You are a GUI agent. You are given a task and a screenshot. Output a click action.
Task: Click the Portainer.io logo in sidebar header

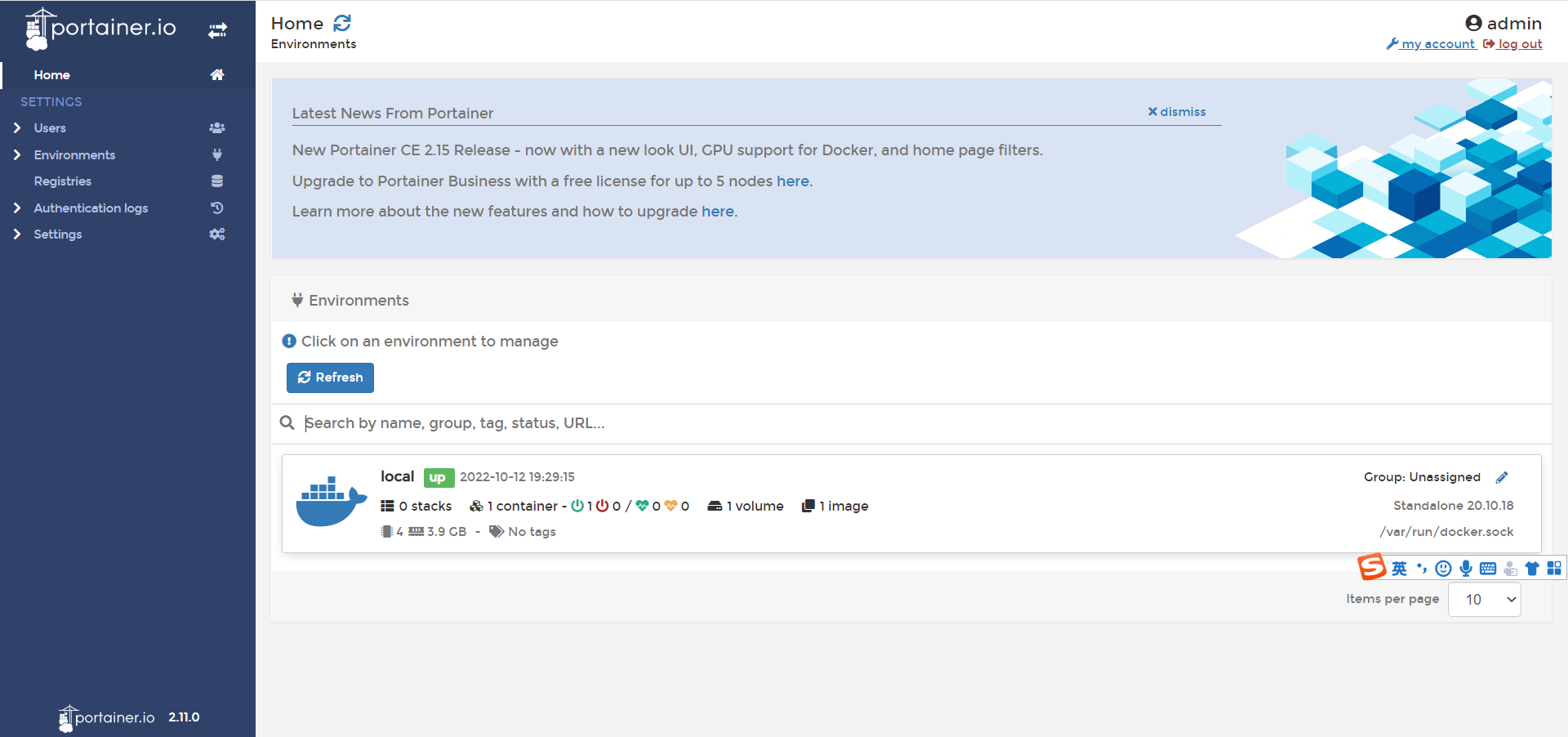pyautogui.click(x=100, y=29)
